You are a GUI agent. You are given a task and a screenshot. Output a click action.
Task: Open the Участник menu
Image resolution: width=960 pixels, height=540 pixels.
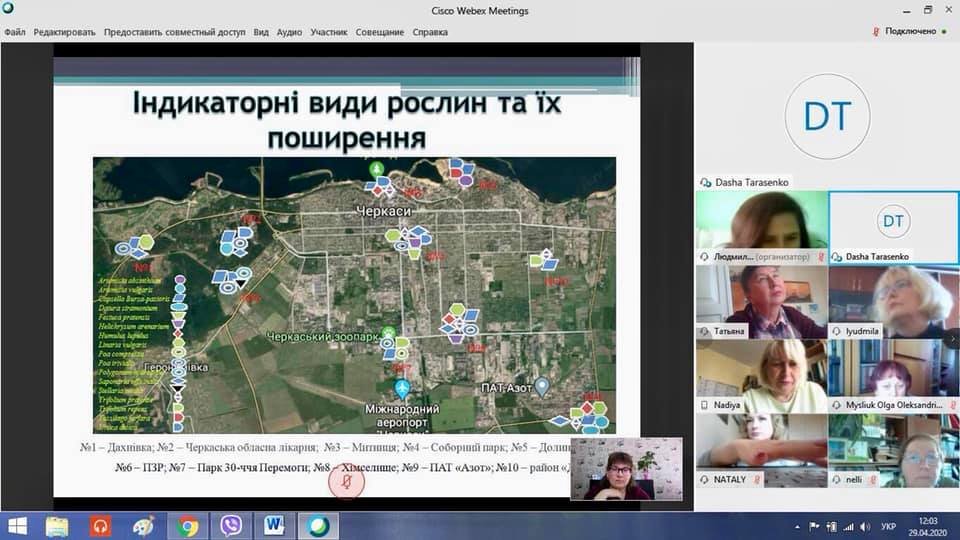pyautogui.click(x=328, y=32)
